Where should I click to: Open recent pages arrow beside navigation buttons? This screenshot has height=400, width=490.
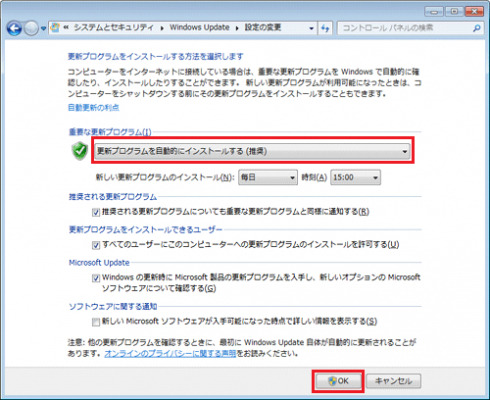[43, 29]
